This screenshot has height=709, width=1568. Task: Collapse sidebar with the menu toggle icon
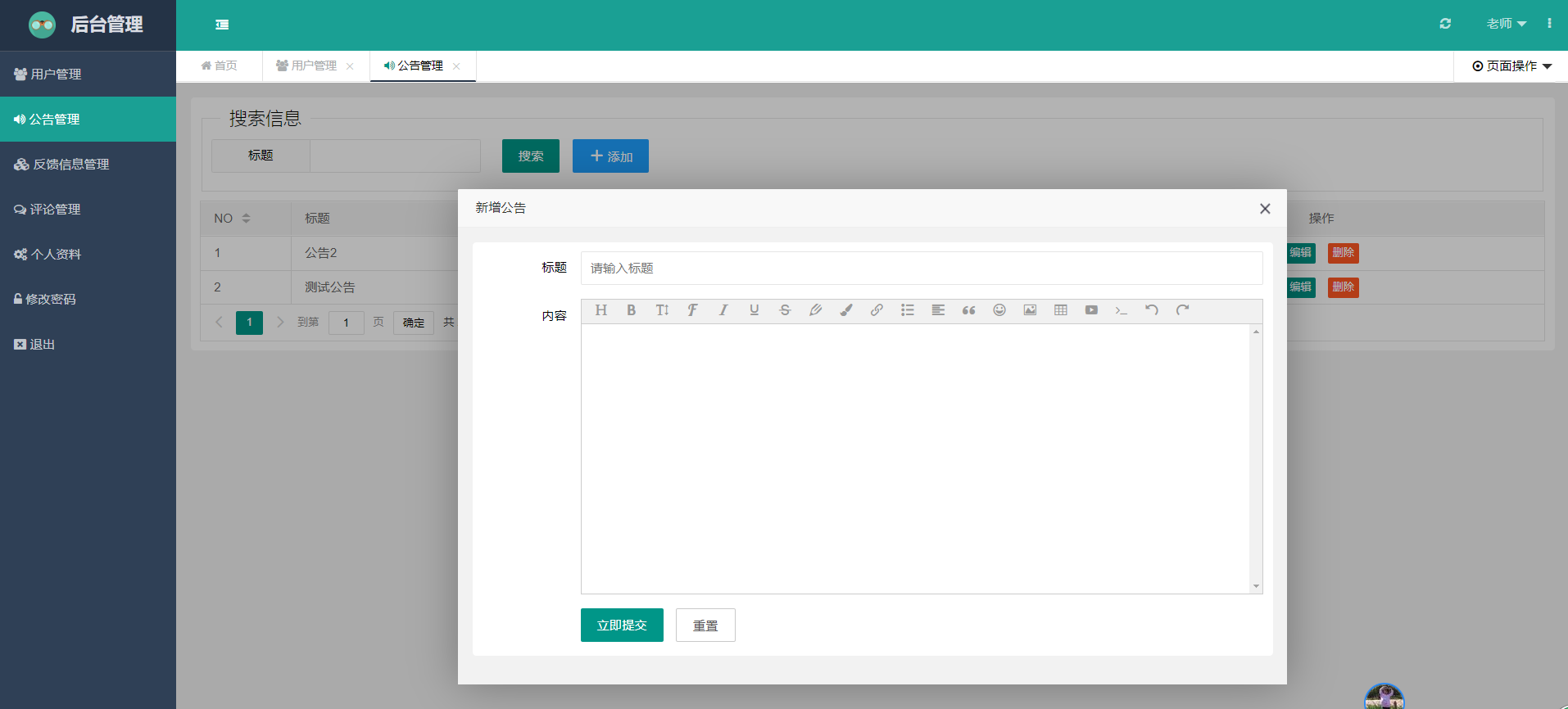click(x=222, y=25)
